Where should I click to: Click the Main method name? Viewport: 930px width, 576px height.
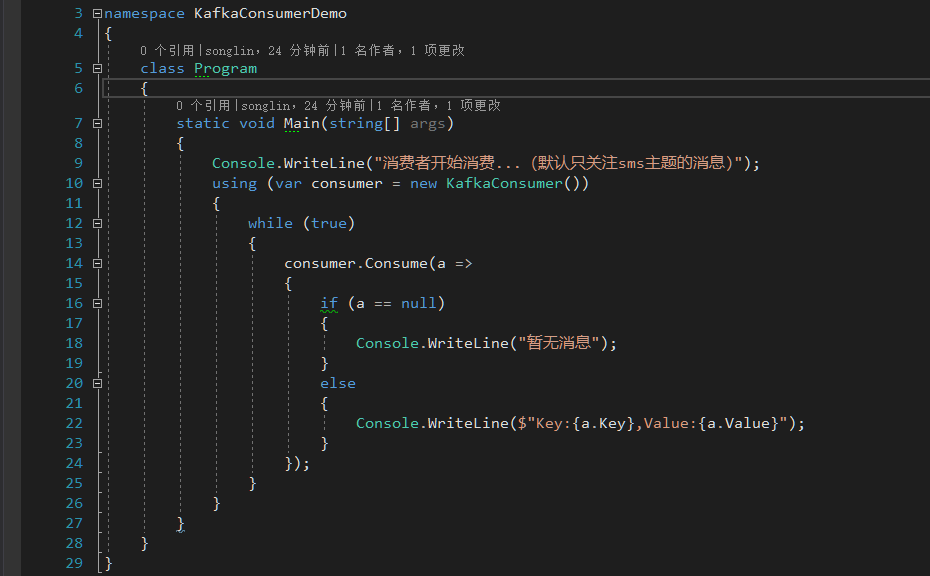pyautogui.click(x=301, y=123)
